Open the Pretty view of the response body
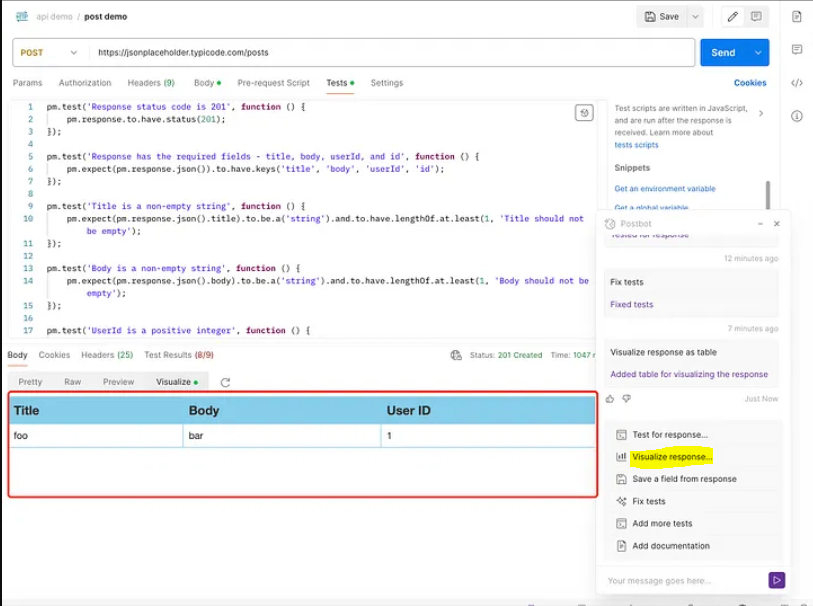 pyautogui.click(x=31, y=381)
